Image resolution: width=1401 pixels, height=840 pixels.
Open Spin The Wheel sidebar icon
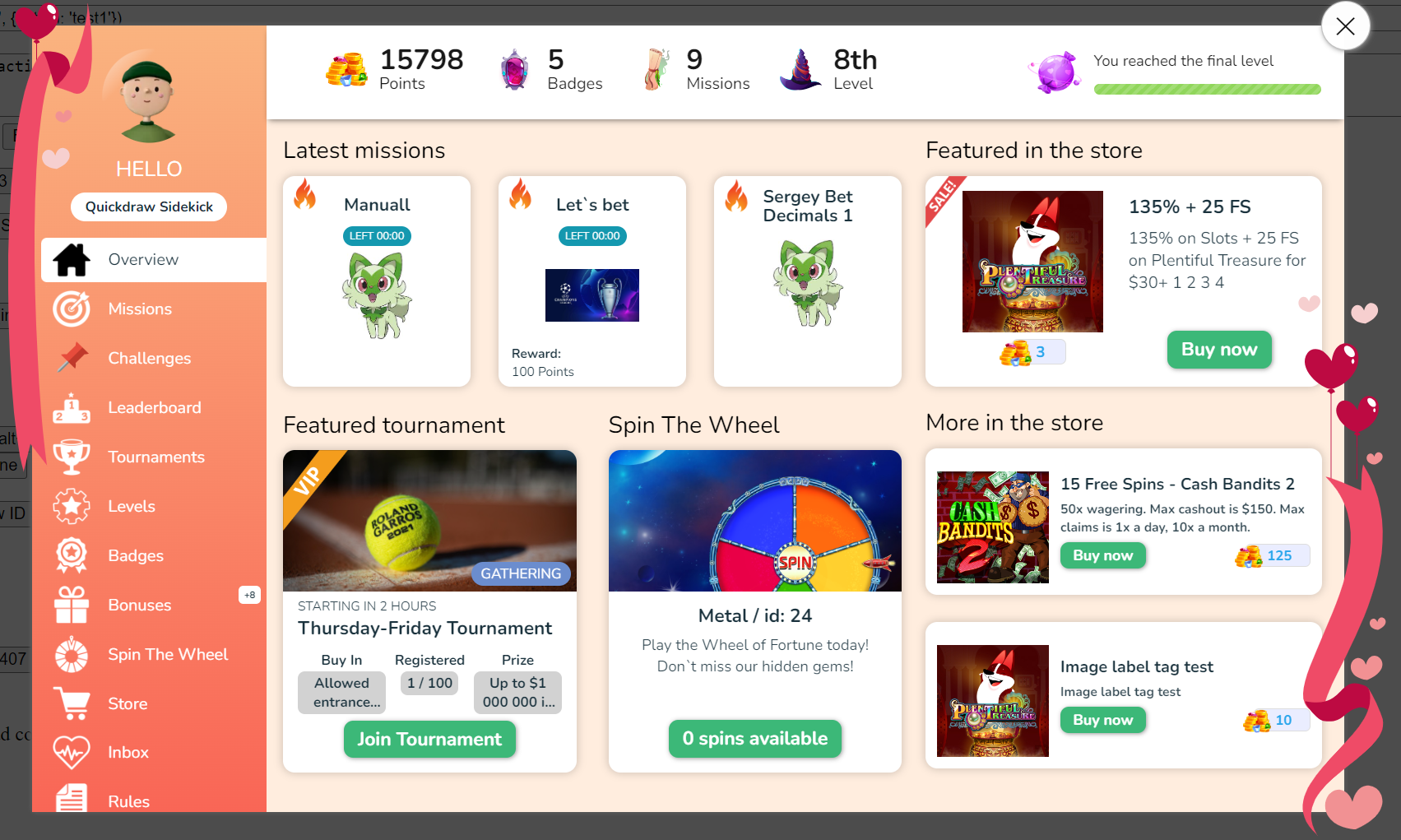click(72, 654)
